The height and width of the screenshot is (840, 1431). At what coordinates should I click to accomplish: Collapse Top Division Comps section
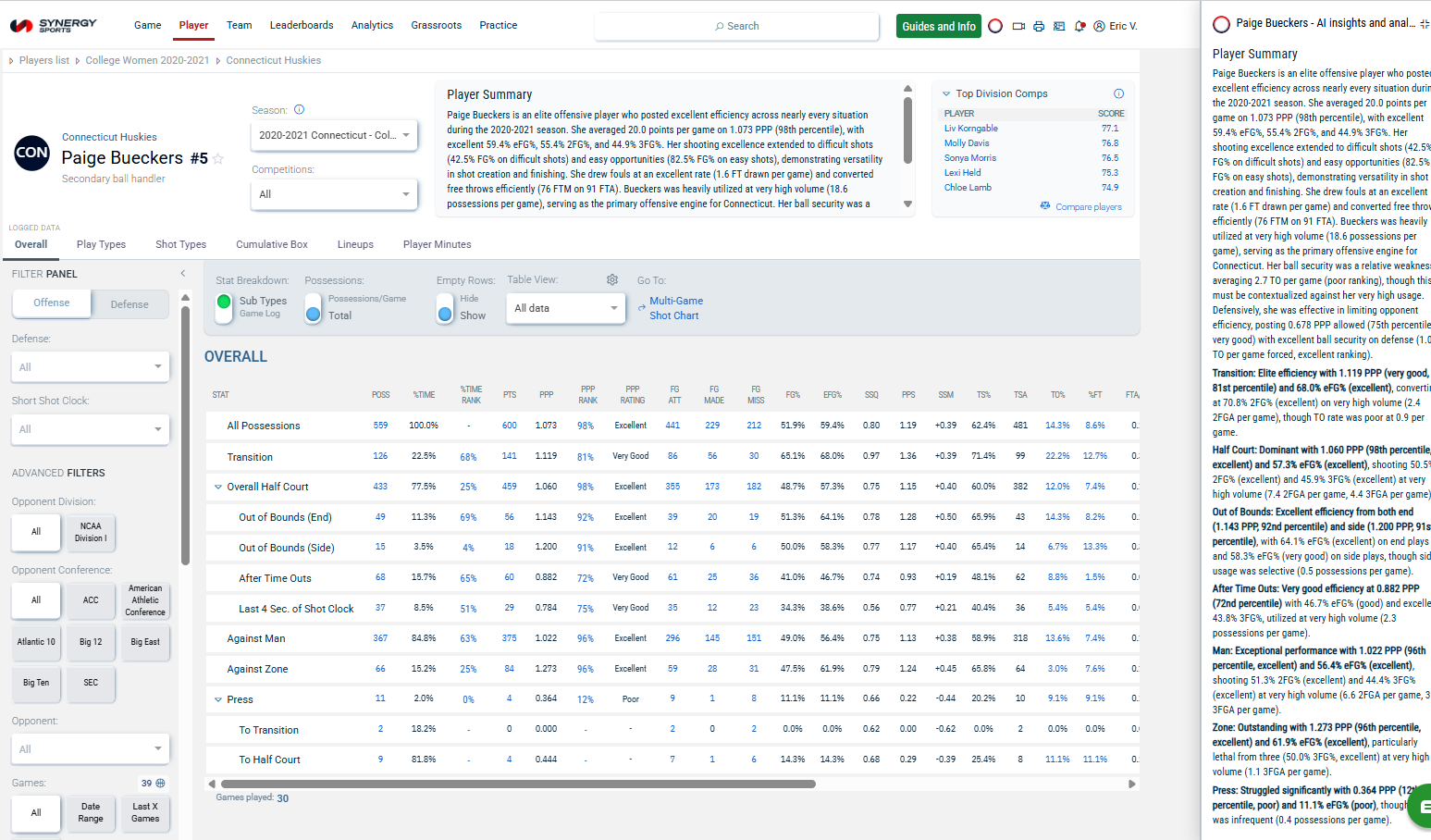[946, 93]
